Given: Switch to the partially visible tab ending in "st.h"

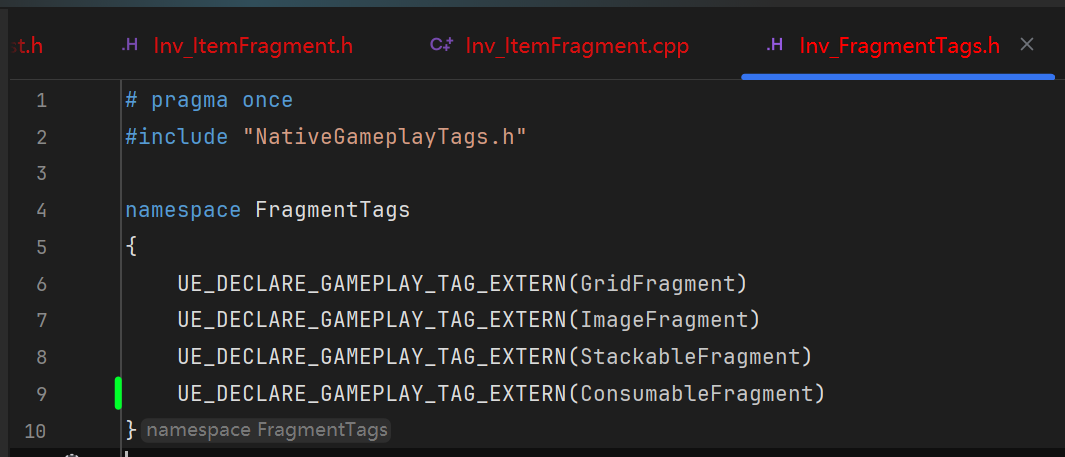Looking at the screenshot, I should click(x=22, y=46).
